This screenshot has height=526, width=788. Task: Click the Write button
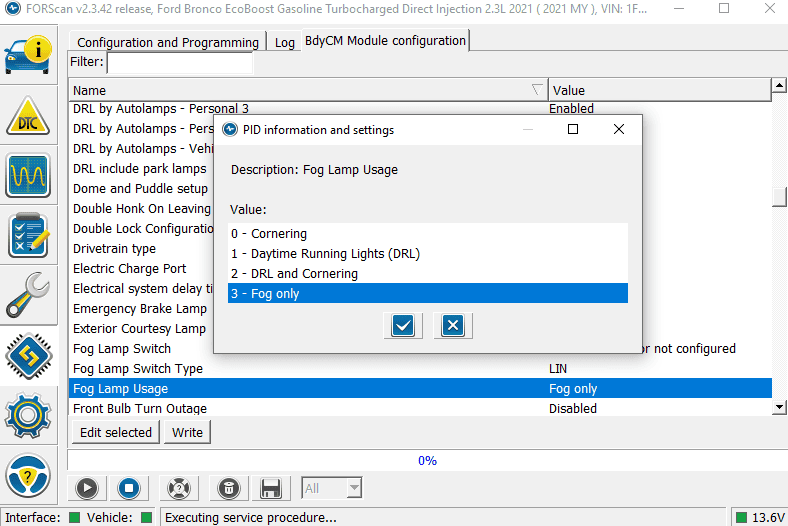pos(187,432)
